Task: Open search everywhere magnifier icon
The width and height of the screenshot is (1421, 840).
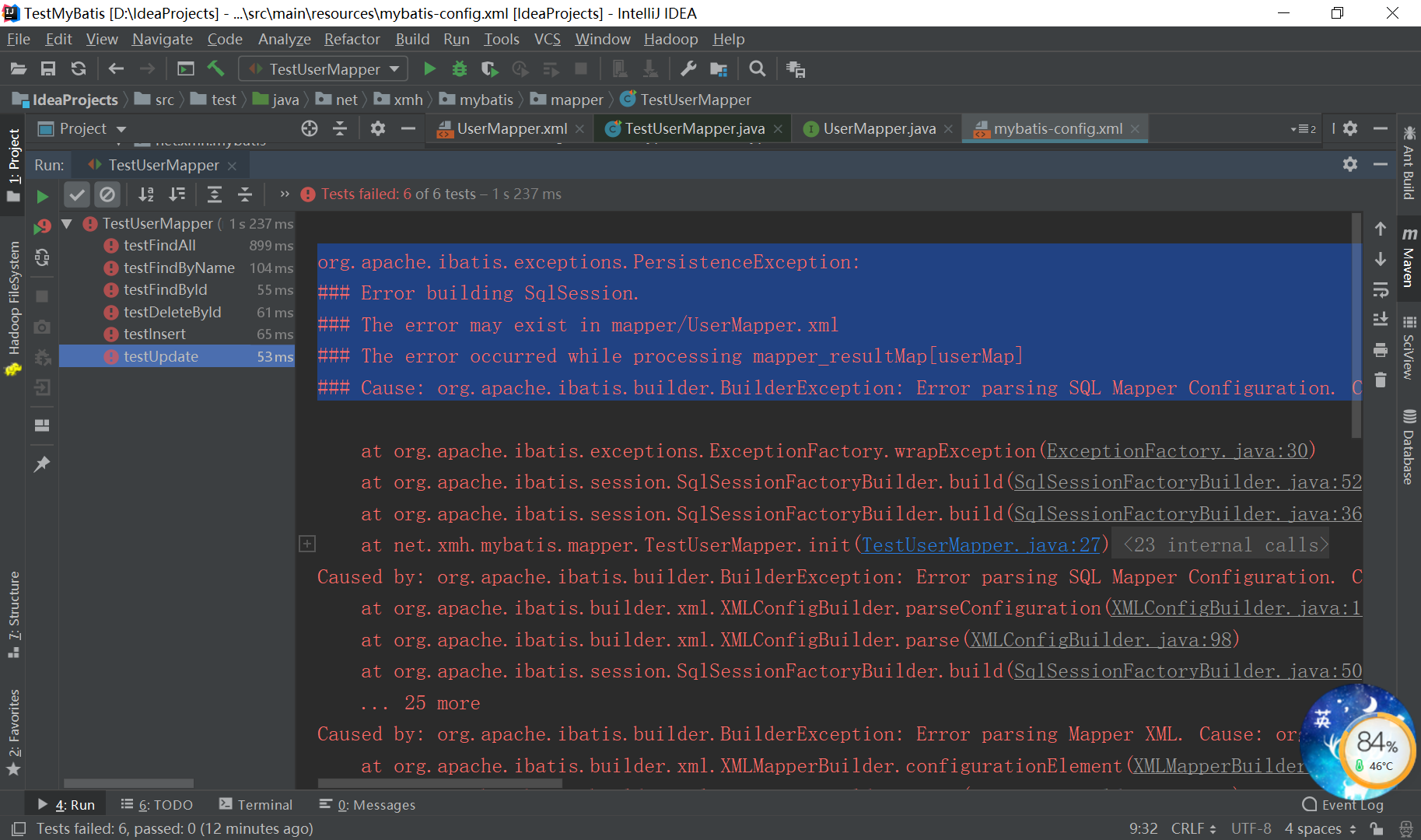Action: click(757, 69)
